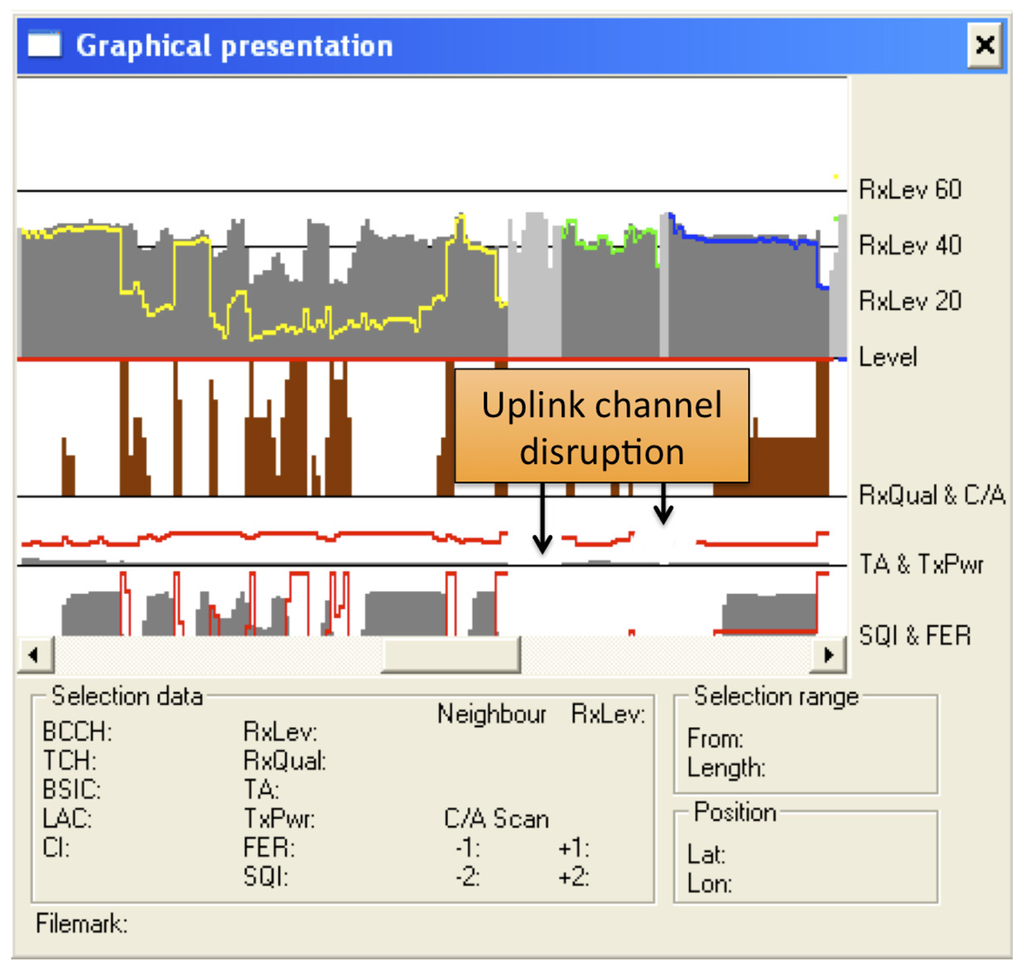The height and width of the screenshot is (970, 1024).
Task: Click the horizontal scrollbar thumb
Action: 450,655
